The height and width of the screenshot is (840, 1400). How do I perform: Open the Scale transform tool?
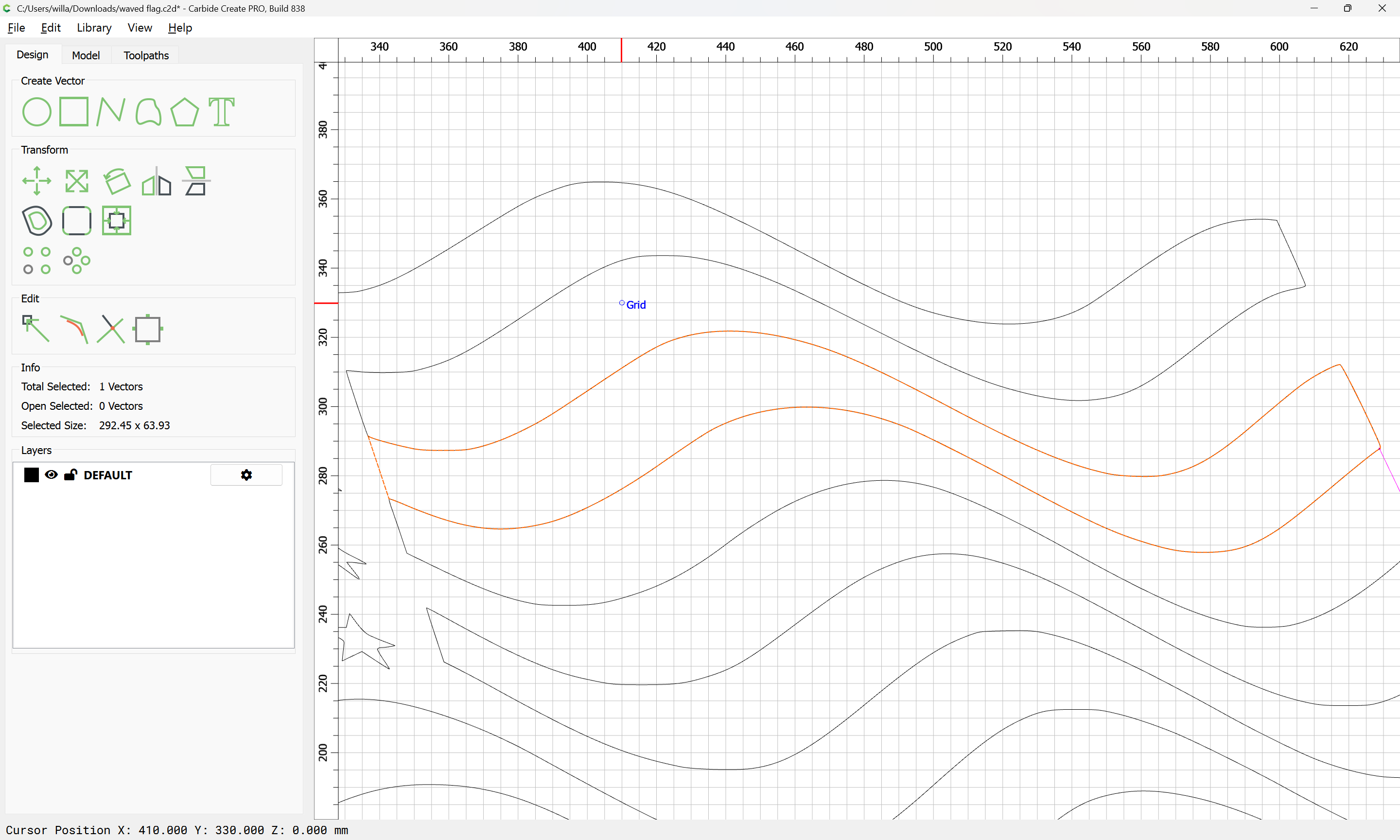tap(76, 181)
